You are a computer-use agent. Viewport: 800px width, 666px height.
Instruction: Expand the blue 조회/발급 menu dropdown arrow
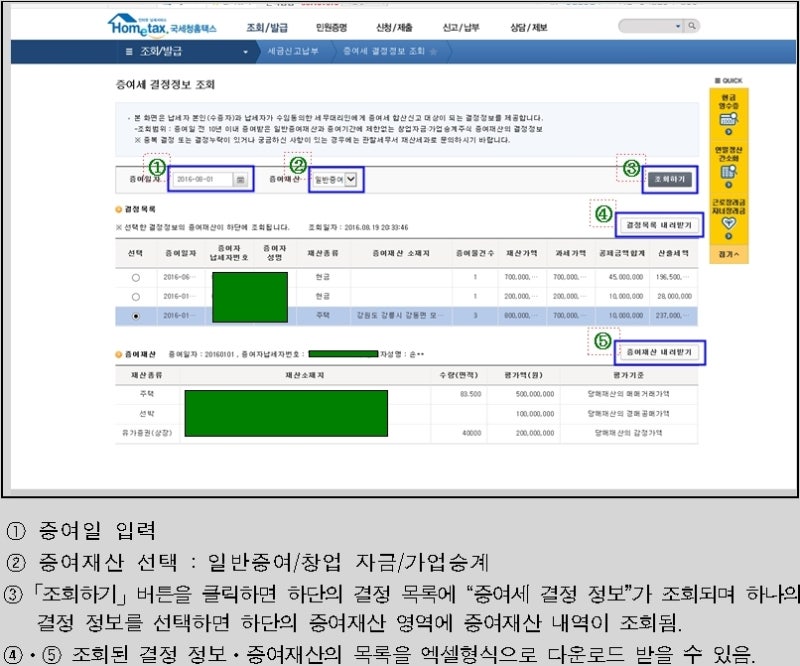tap(245, 52)
